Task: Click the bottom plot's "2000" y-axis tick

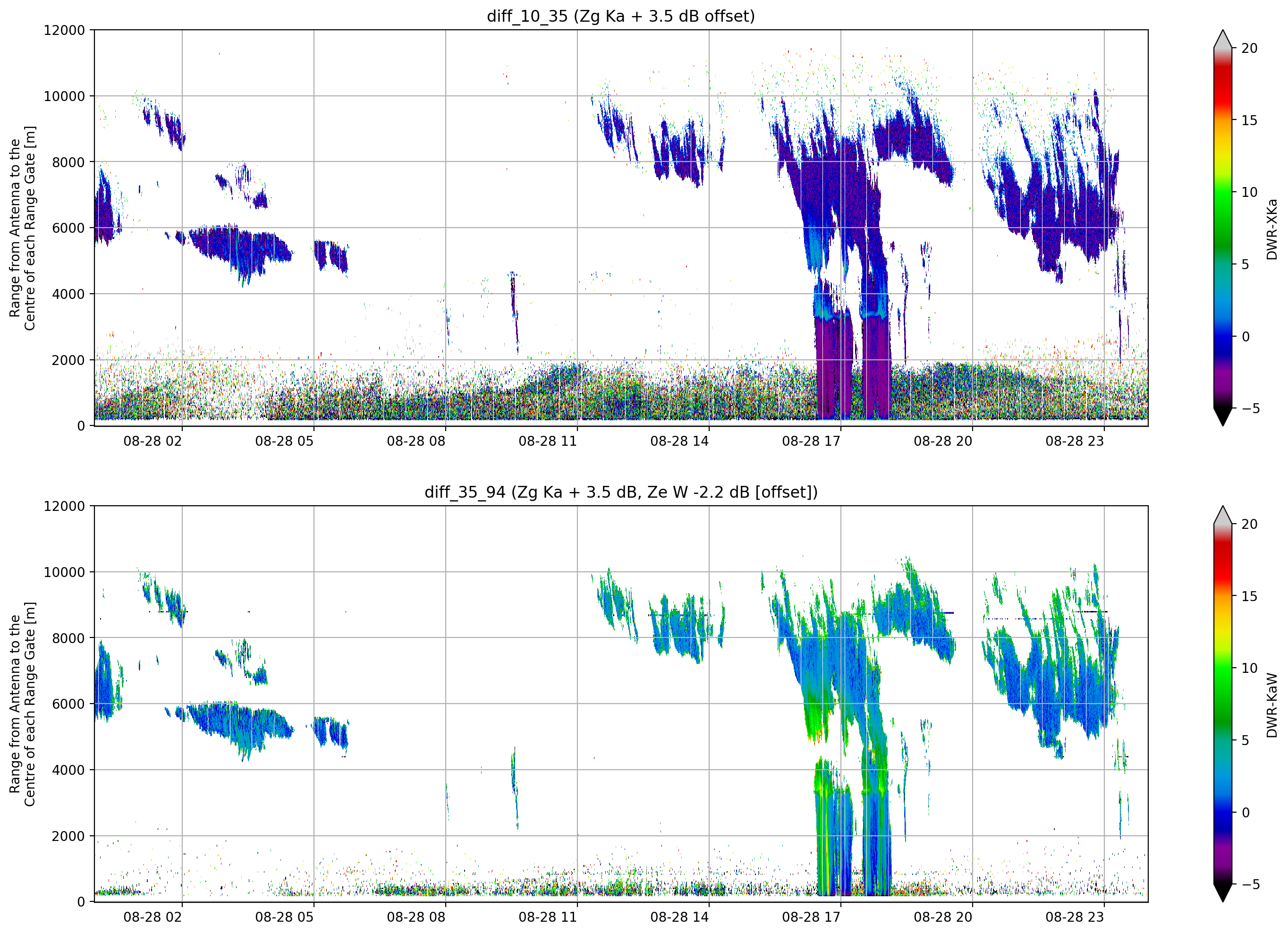Action: tap(68, 836)
